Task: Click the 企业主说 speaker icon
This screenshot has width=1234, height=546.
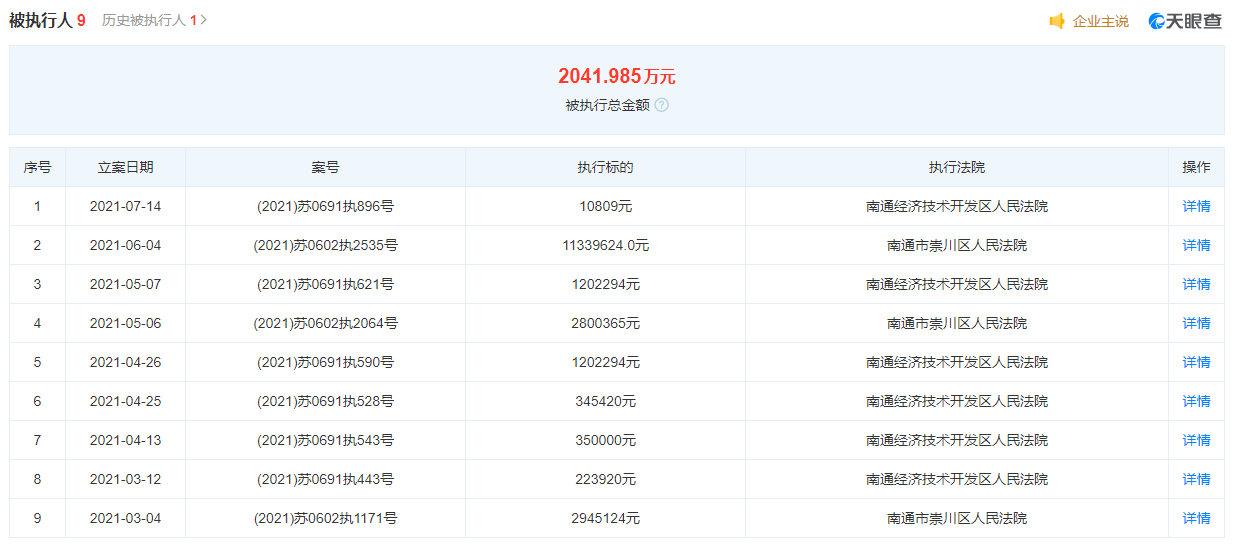Action: [1057, 21]
